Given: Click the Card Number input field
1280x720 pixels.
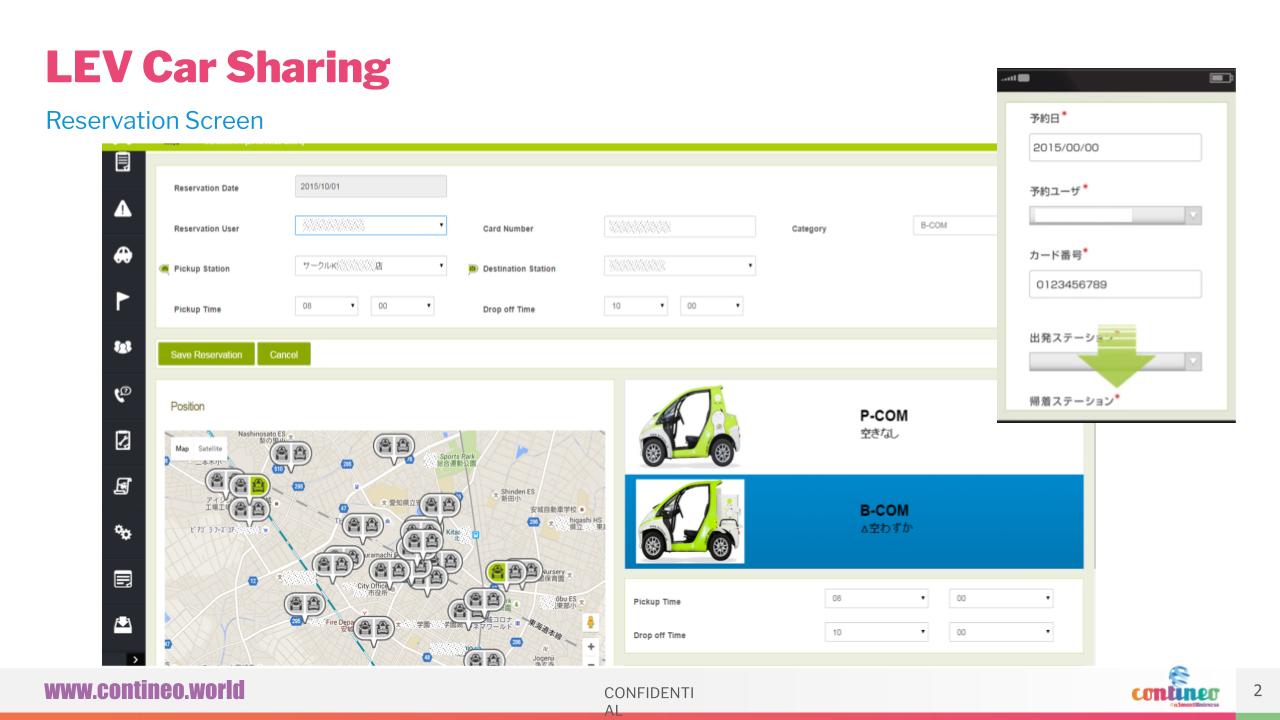Looking at the screenshot, I should click(x=680, y=226).
